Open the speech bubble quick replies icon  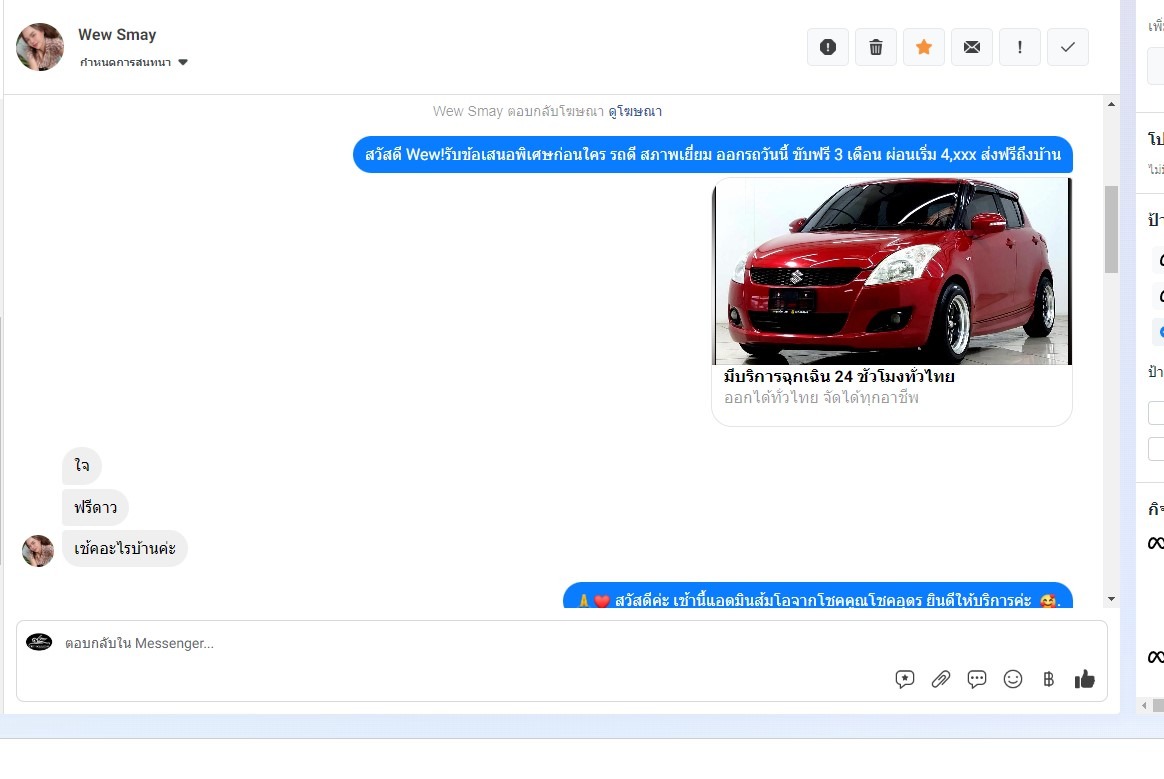pos(977,679)
